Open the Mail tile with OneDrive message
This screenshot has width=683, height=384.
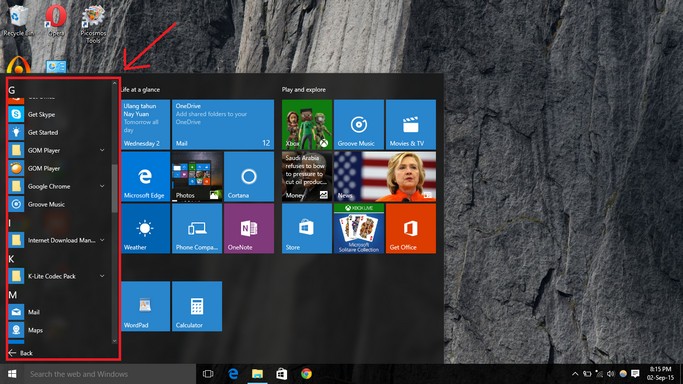click(223, 125)
